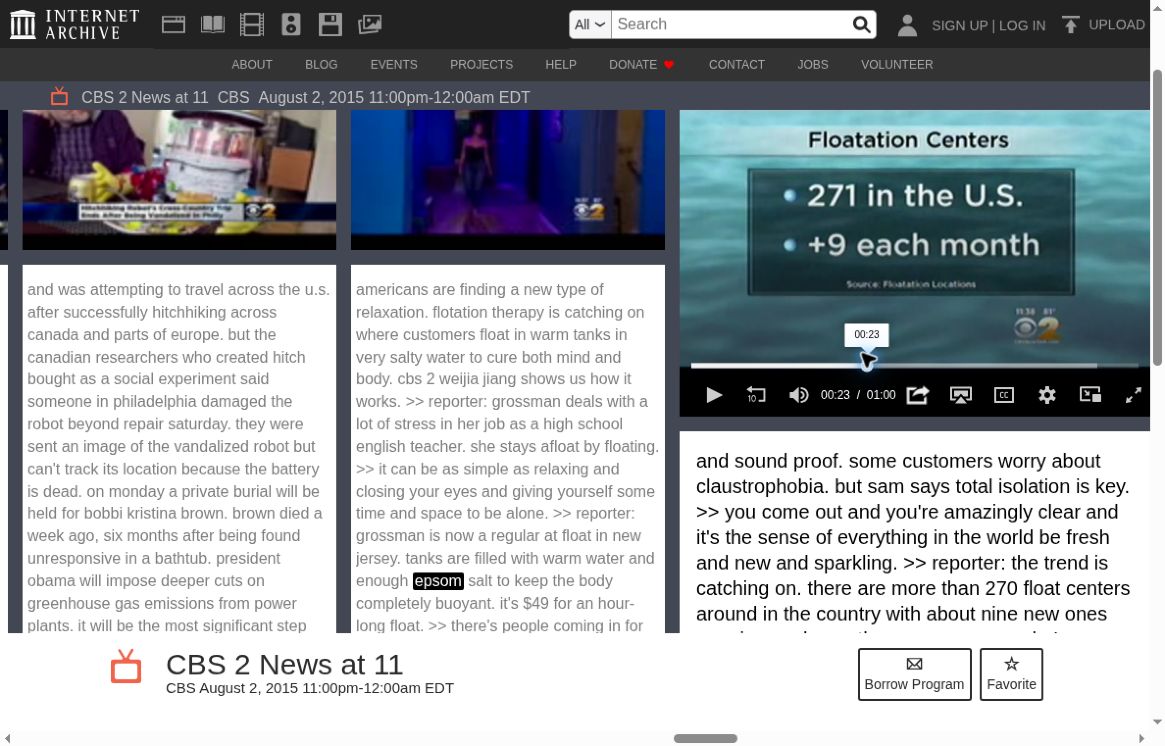Select the hitchhiking robot clip thumbnail
The image size is (1165, 746).
pyautogui.click(x=179, y=179)
